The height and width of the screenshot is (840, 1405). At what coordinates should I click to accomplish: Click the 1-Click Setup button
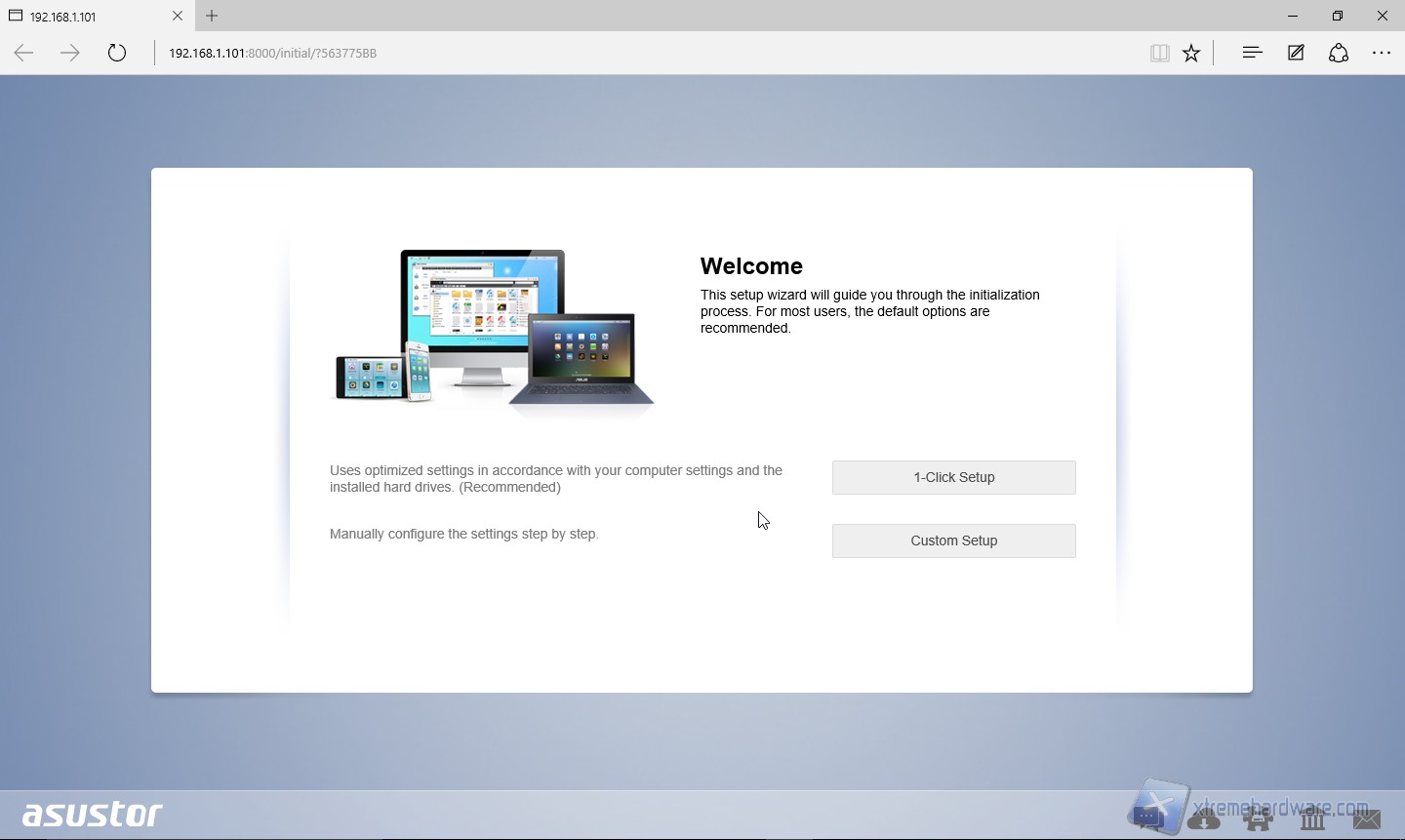[953, 477]
